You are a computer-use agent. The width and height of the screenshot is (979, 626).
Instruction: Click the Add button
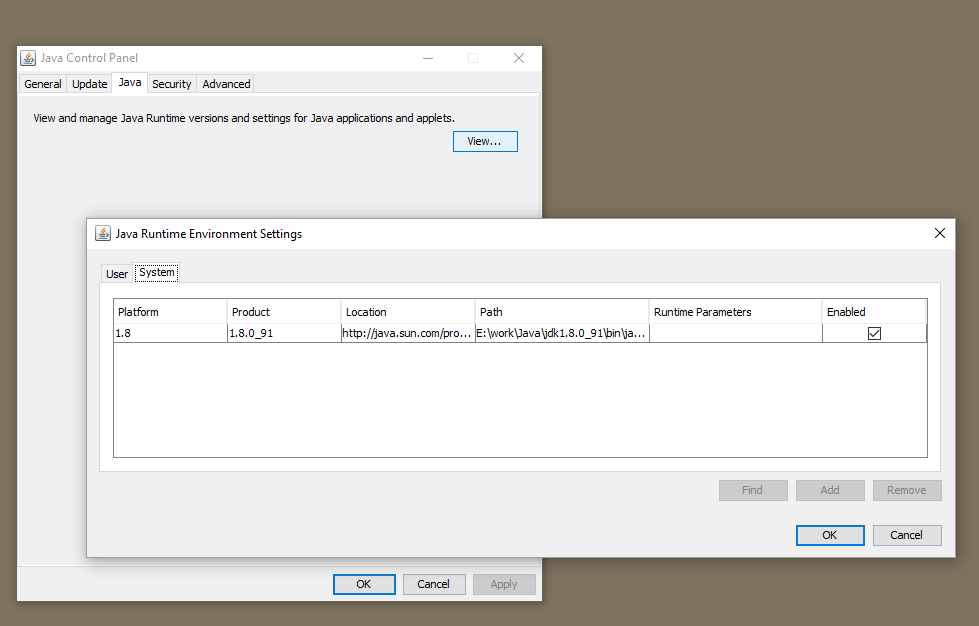coord(830,490)
